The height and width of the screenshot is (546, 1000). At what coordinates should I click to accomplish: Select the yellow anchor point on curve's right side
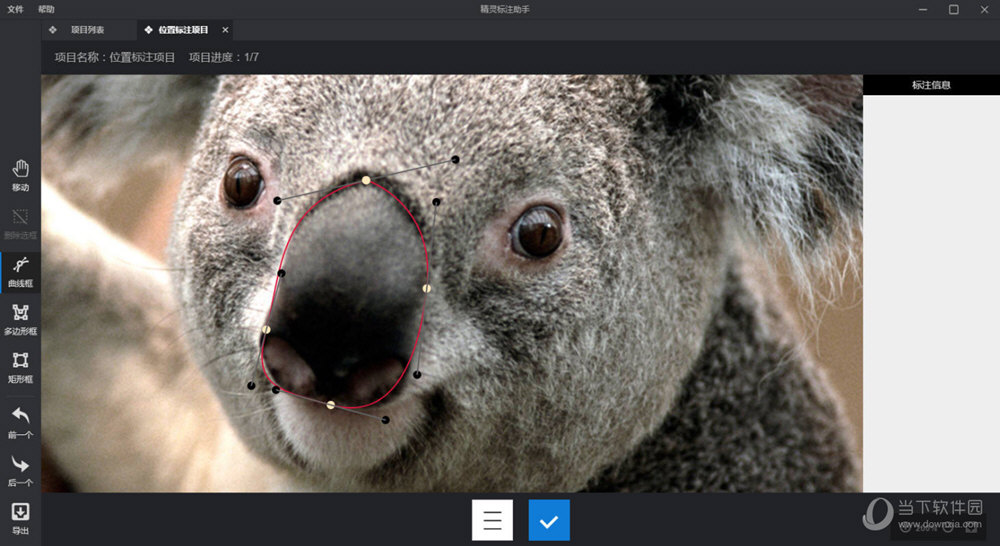[427, 288]
